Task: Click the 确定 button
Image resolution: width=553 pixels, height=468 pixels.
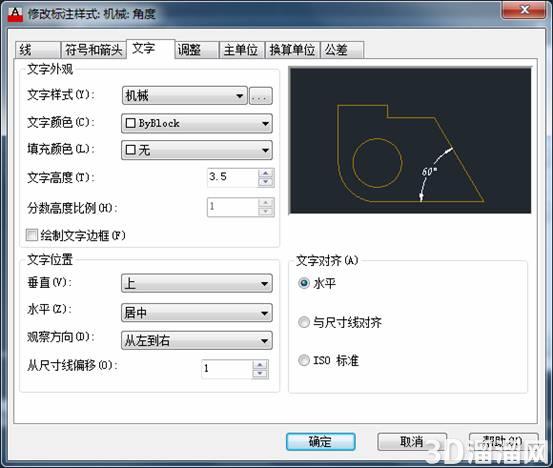Action: click(x=321, y=442)
